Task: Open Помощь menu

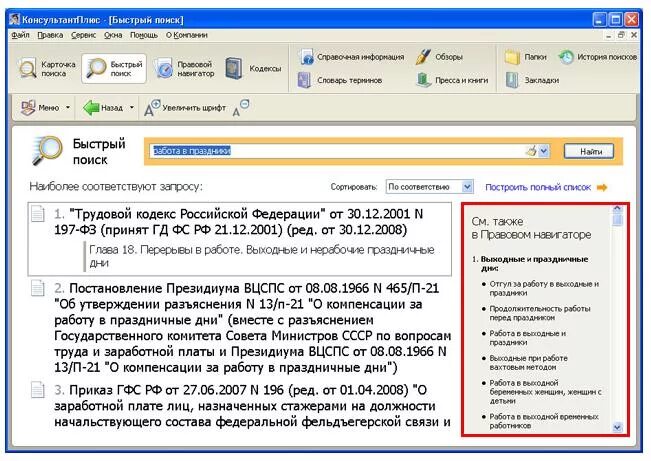Action: click(x=144, y=35)
